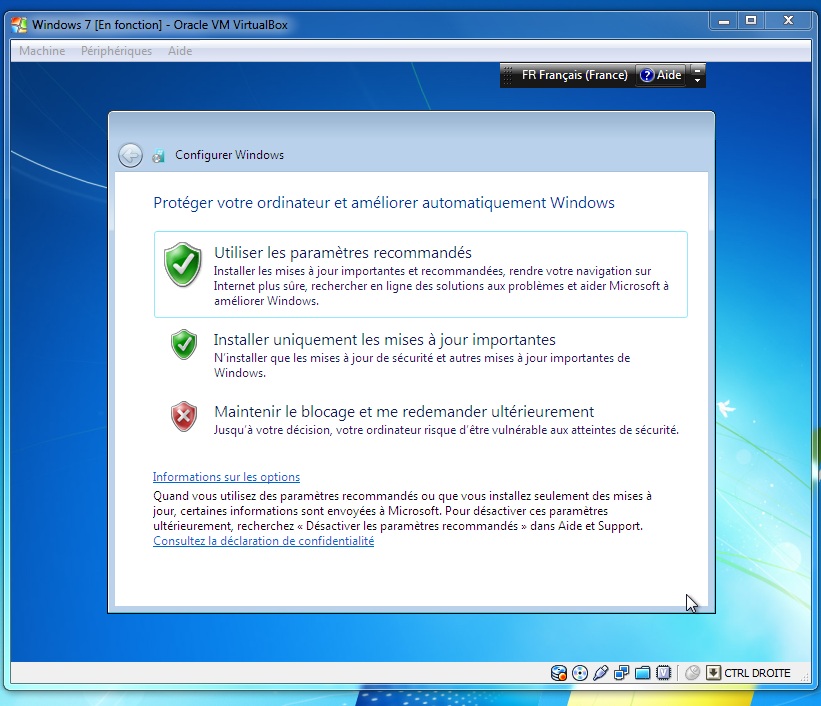Open the Aide menu in VirtualBox
Image resolution: width=821 pixels, height=706 pixels.
[x=180, y=51]
